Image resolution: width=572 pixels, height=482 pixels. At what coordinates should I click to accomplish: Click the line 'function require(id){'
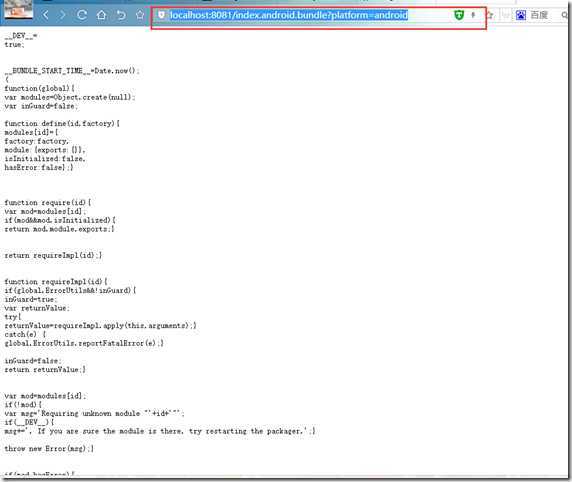pos(48,203)
